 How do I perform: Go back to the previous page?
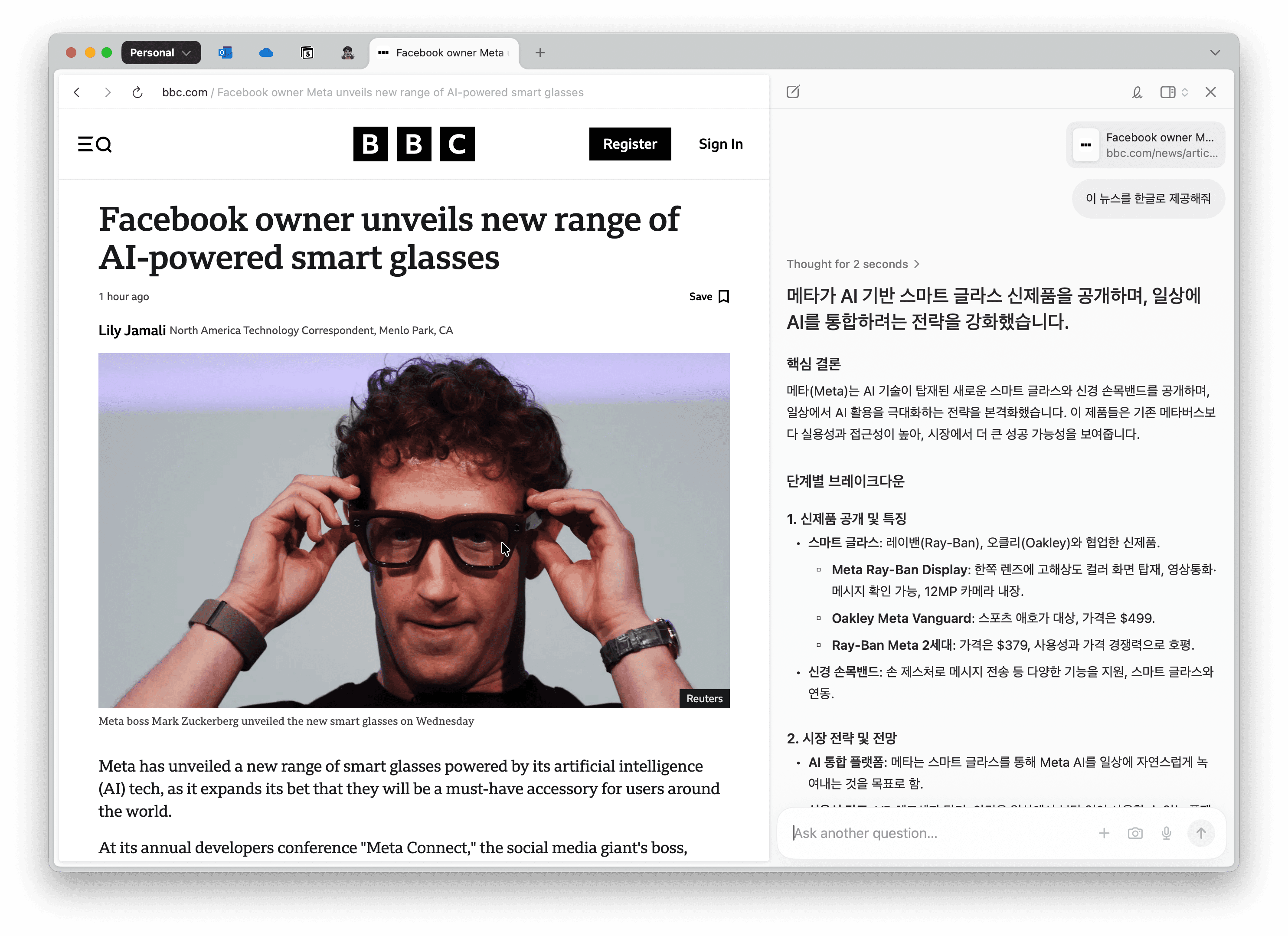77,92
